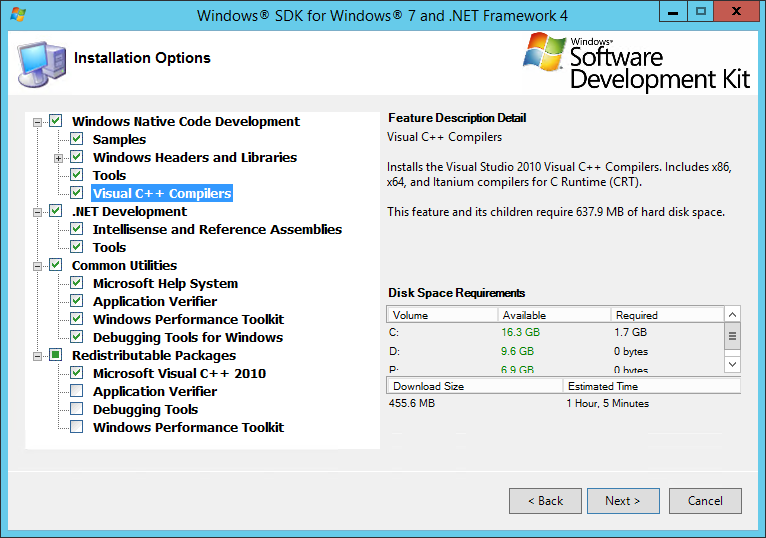This screenshot has width=766, height=538.
Task: Select the Microsoft Help System label
Action: click(x=165, y=283)
